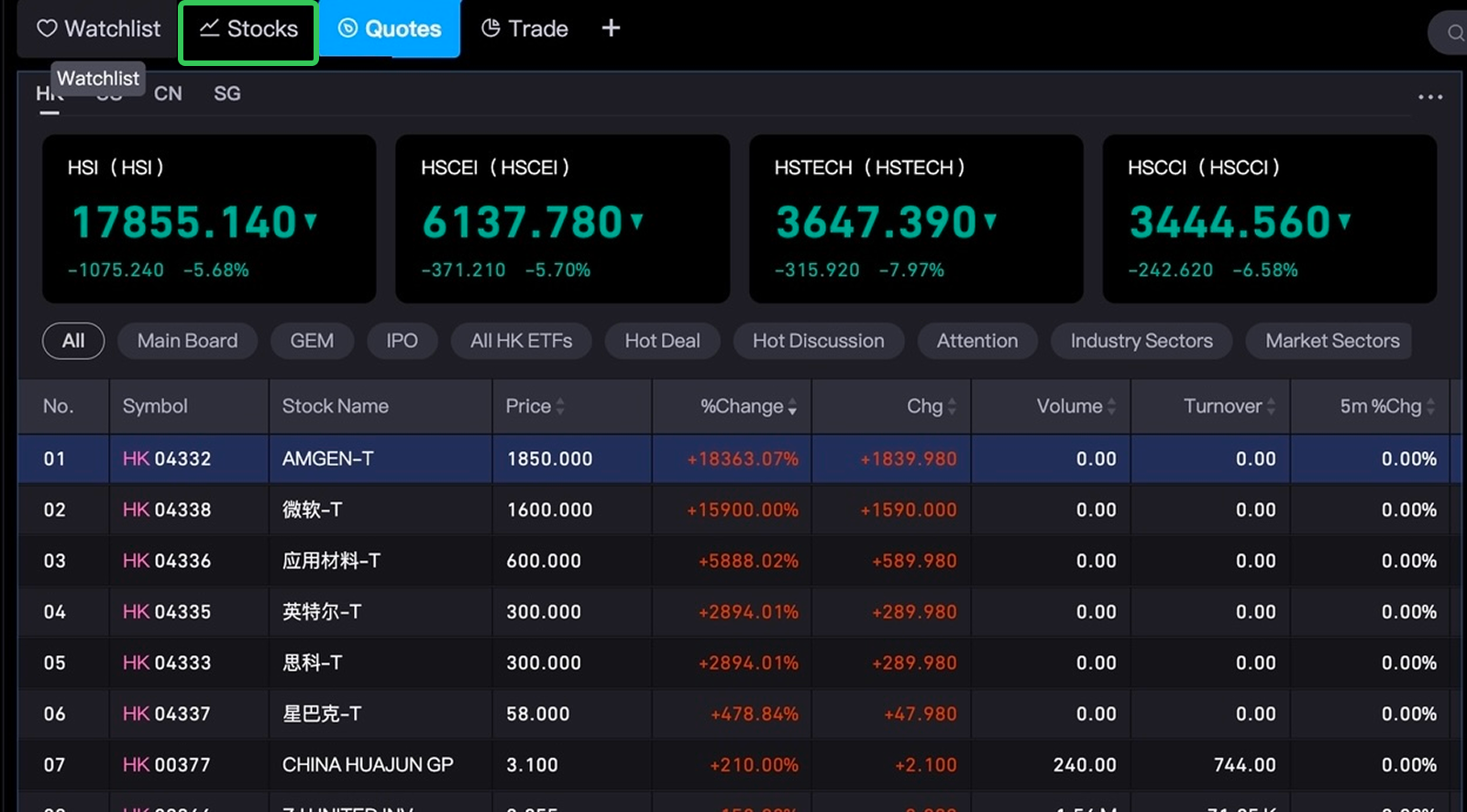Click the All HK ETFs button
The height and width of the screenshot is (812, 1467).
(521, 341)
